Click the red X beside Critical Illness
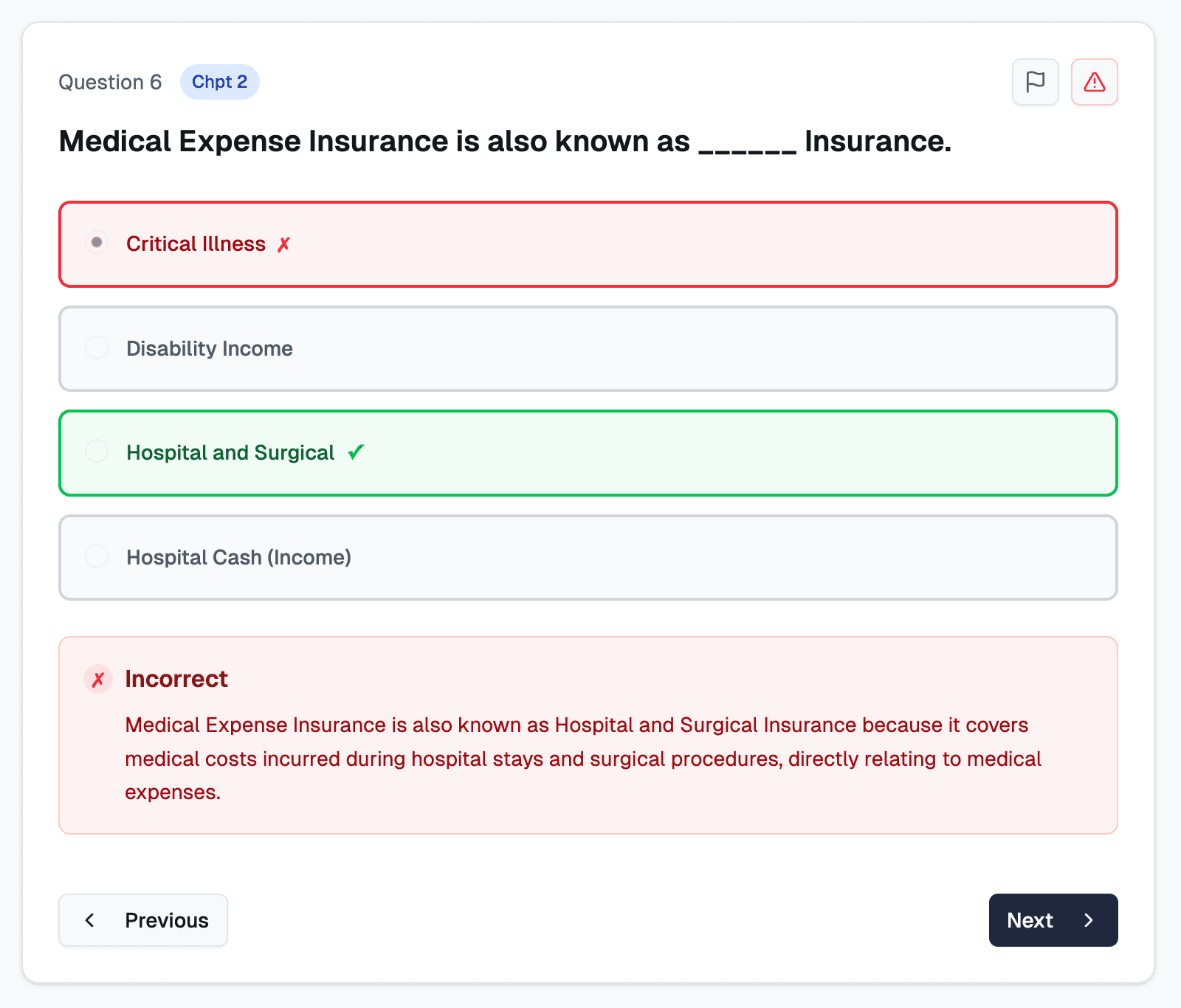Image resolution: width=1181 pixels, height=1008 pixels. tap(283, 244)
